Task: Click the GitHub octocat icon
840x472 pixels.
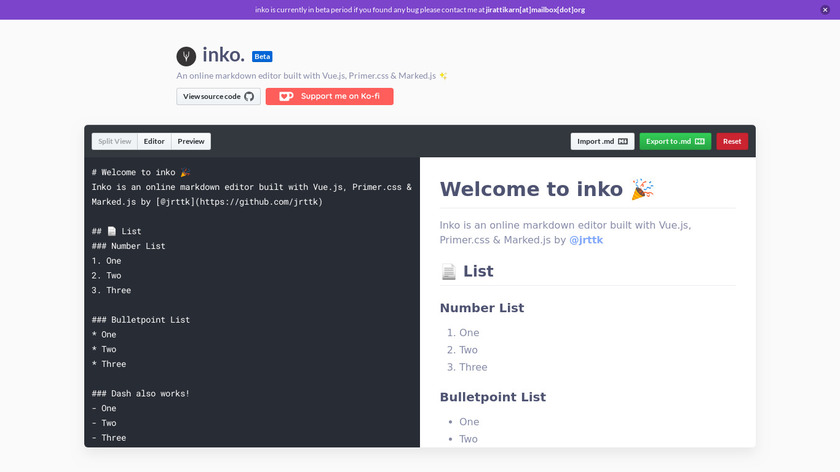Action: coord(249,96)
